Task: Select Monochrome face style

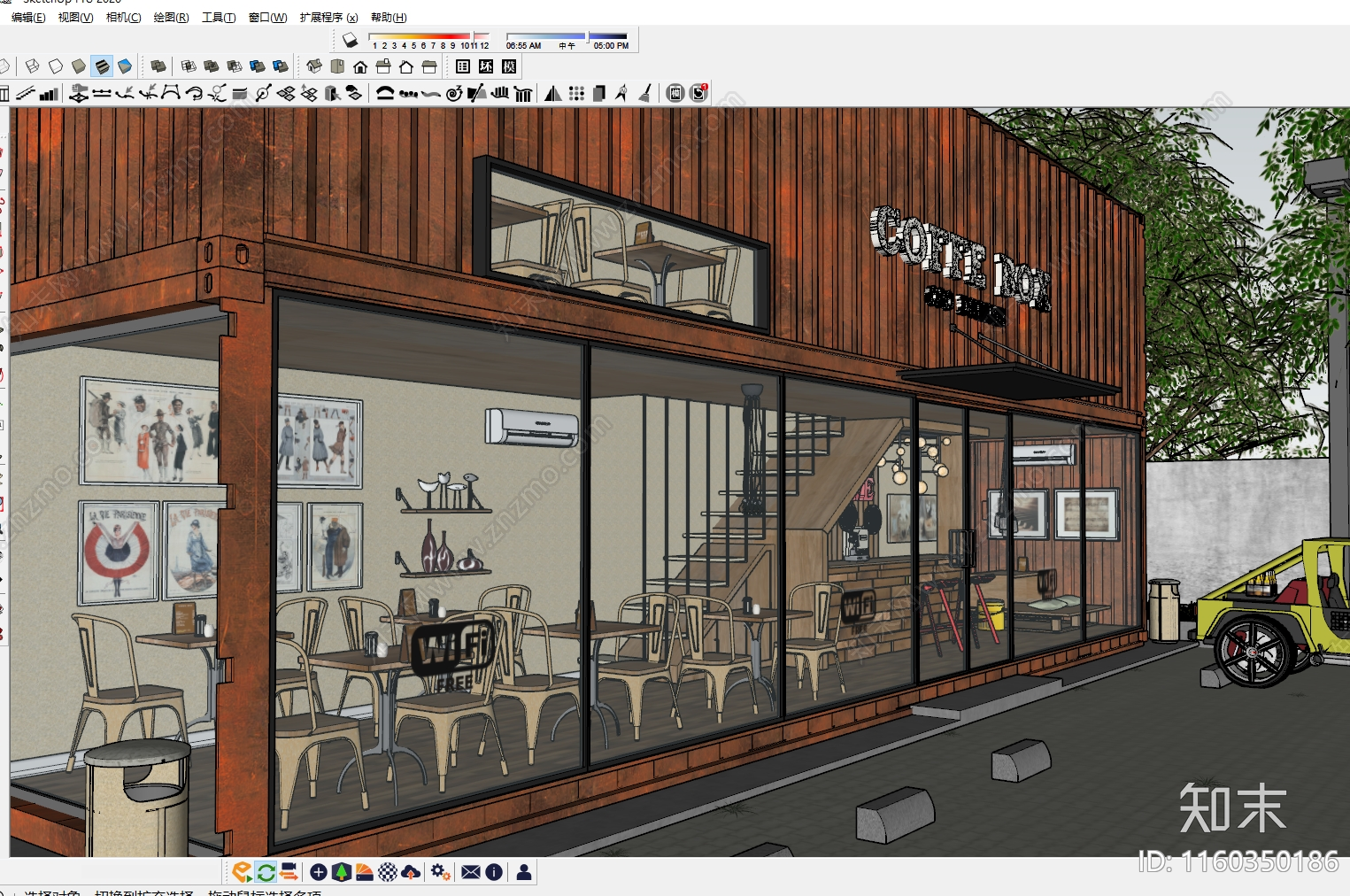Action: 125,66
